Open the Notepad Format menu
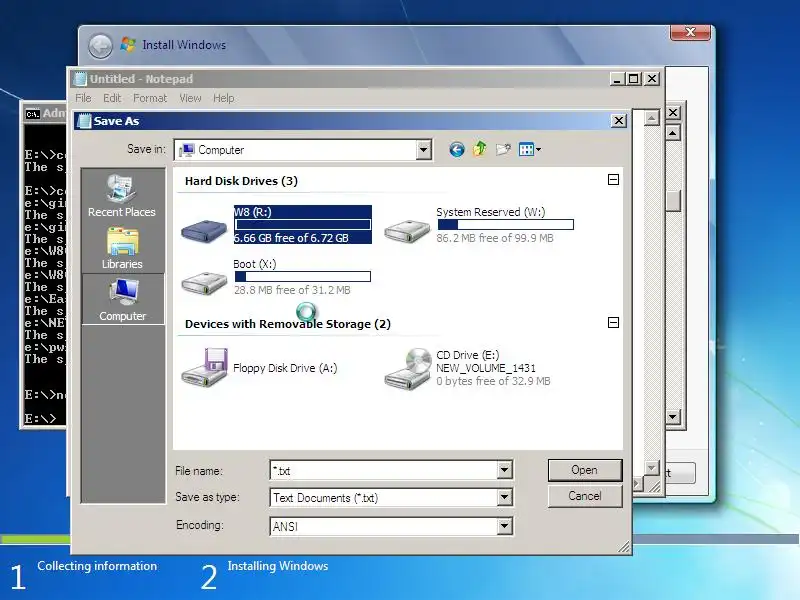The height and width of the screenshot is (600, 800). pos(150,98)
